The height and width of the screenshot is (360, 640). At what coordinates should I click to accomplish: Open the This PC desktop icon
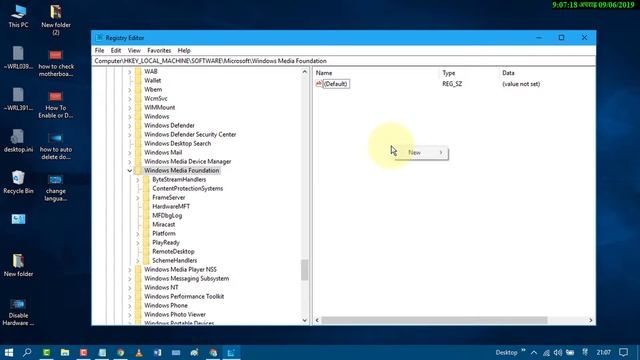(x=18, y=16)
